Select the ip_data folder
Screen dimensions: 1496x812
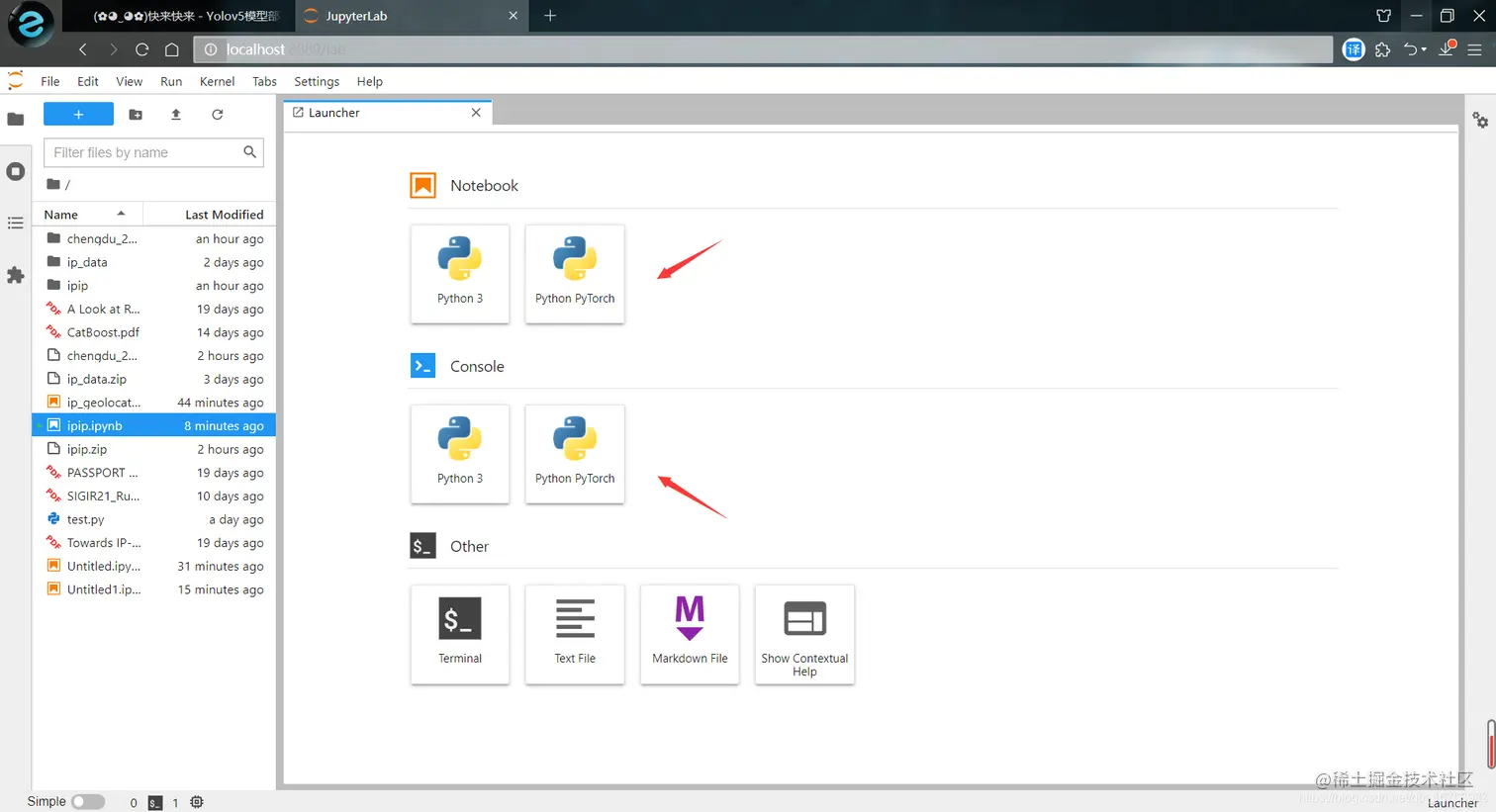pyautogui.click(x=154, y=262)
